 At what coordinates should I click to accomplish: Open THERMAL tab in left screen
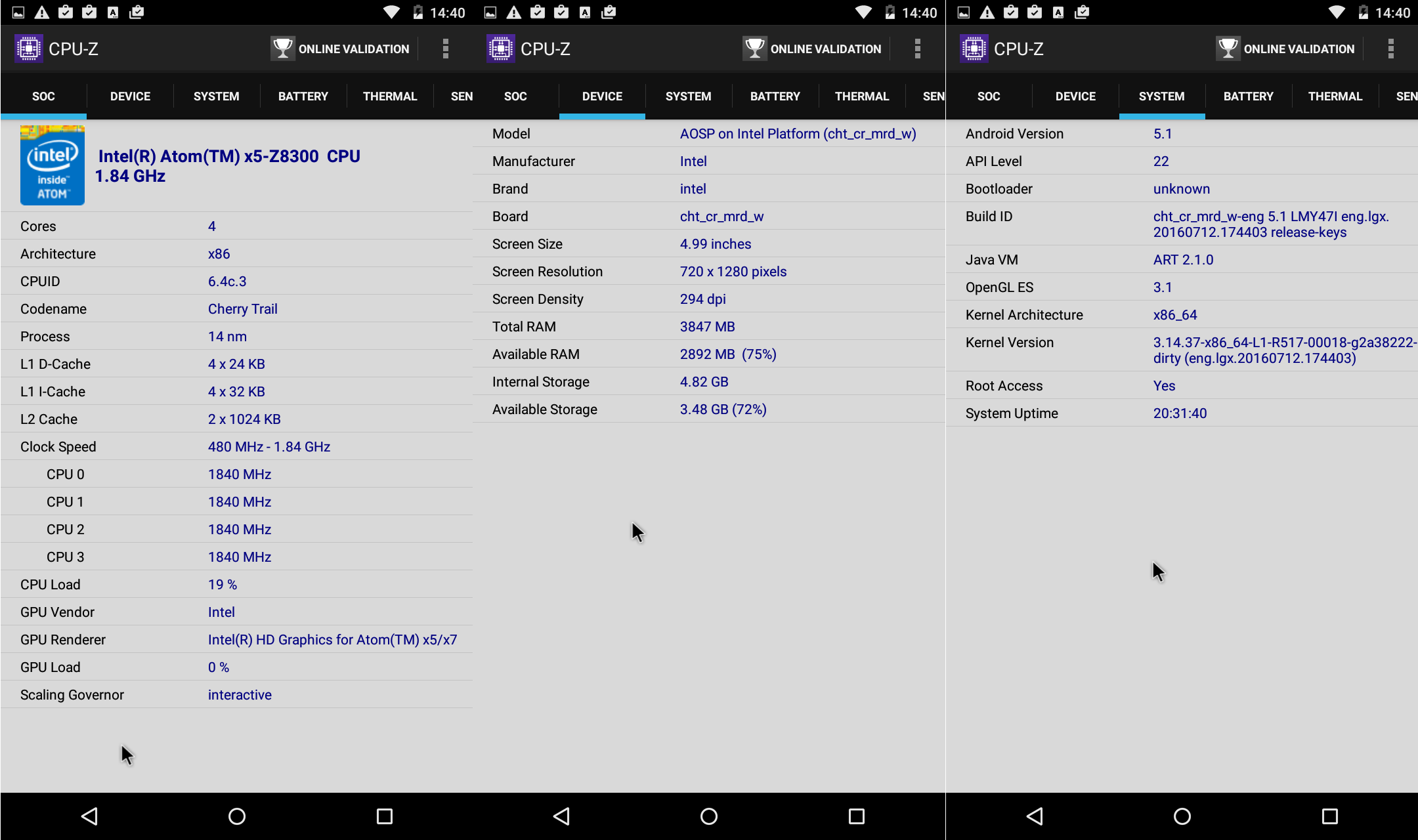pyautogui.click(x=390, y=96)
